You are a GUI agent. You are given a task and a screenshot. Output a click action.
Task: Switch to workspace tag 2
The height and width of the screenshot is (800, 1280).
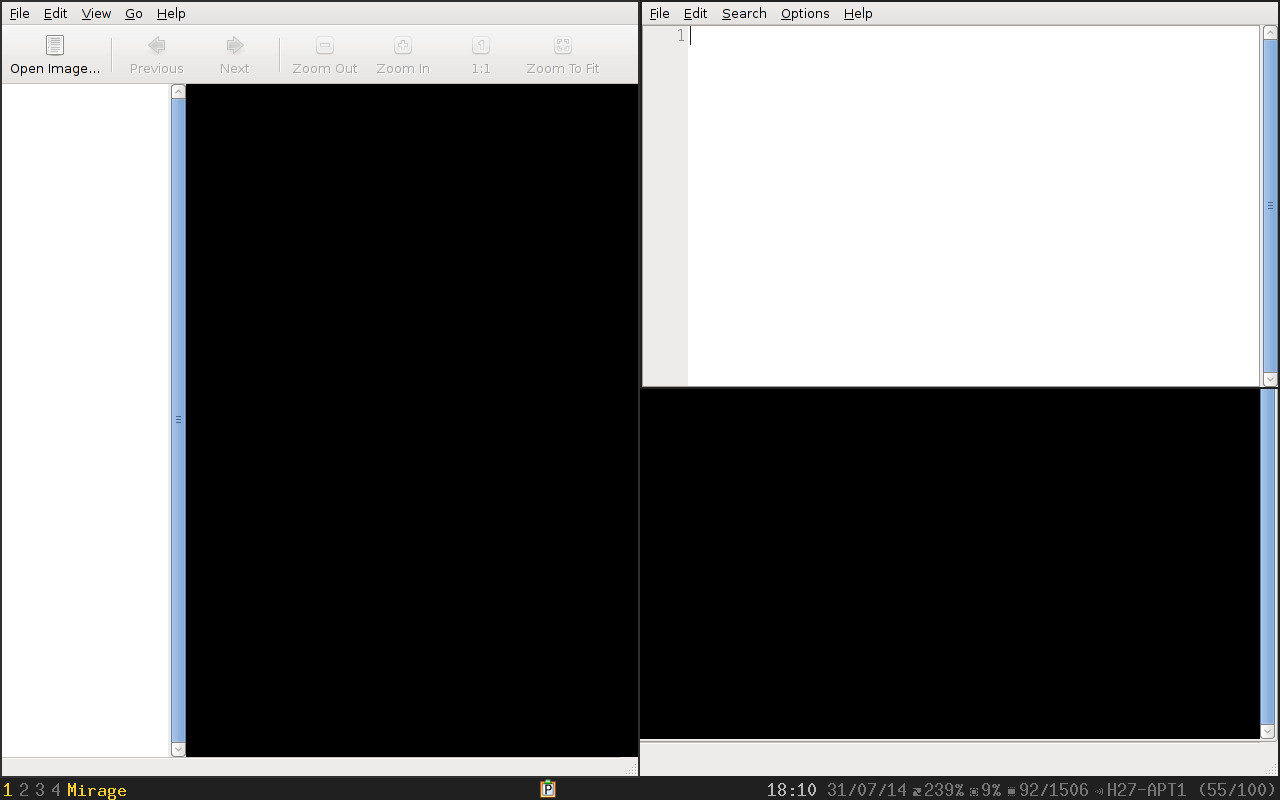[24, 790]
